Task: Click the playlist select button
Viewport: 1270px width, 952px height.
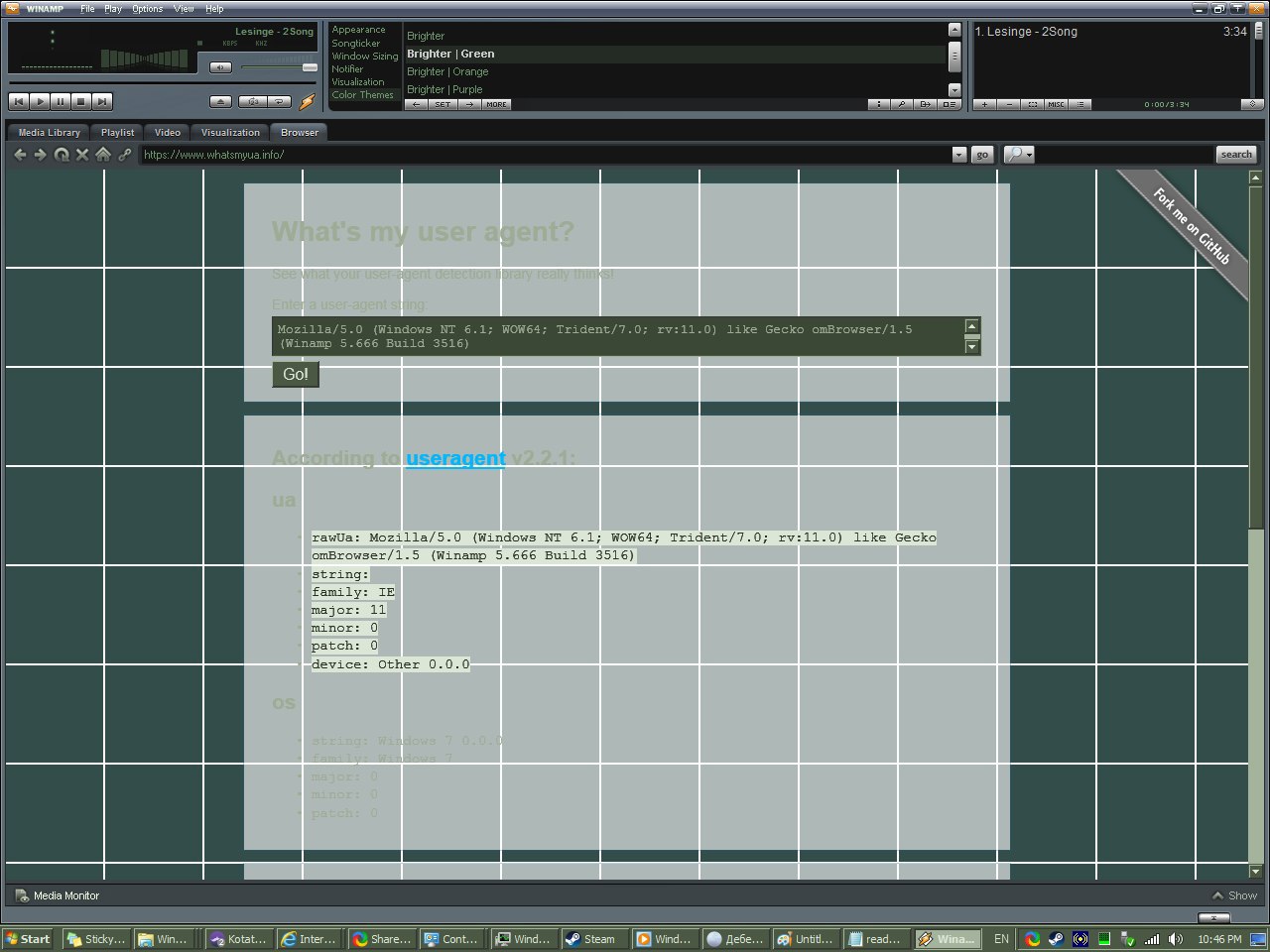Action: click(1032, 104)
